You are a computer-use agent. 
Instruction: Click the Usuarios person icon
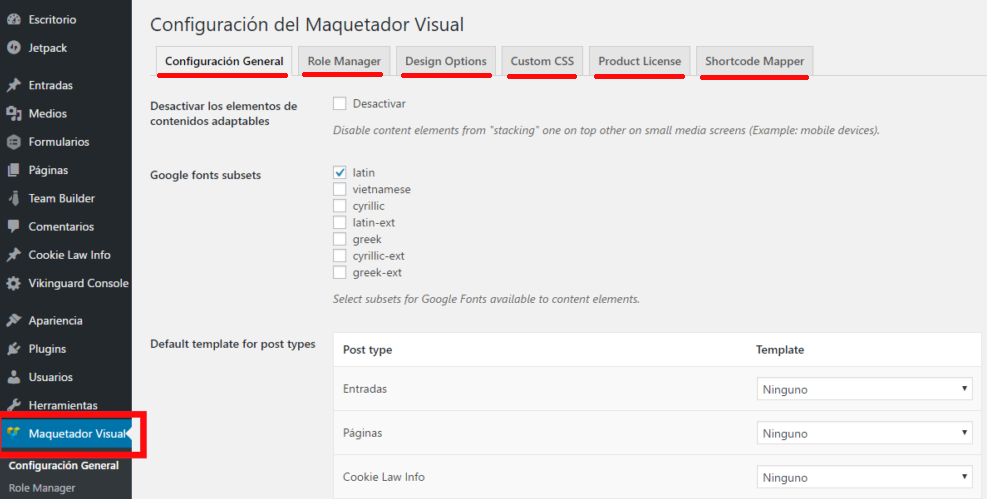pos(14,377)
